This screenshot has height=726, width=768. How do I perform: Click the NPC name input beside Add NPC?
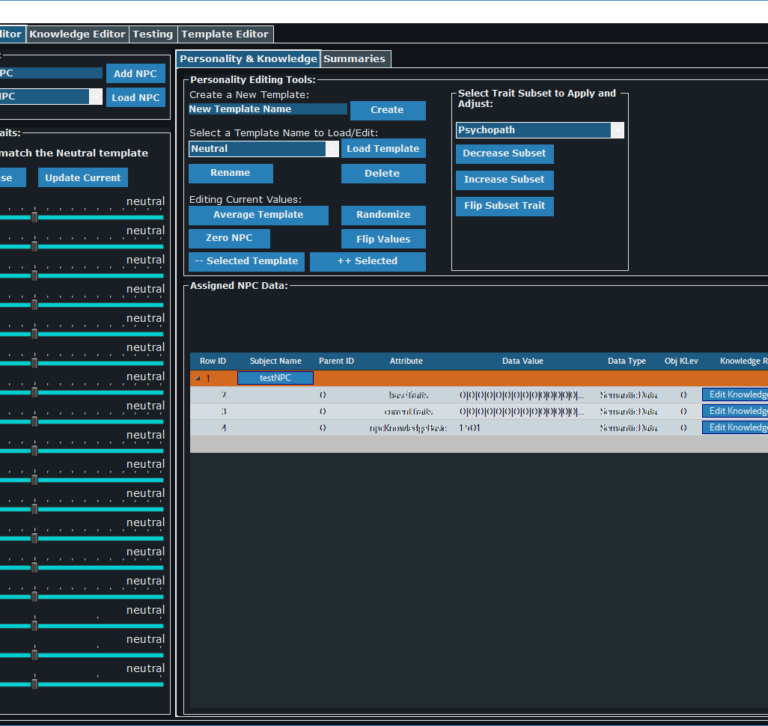click(50, 73)
